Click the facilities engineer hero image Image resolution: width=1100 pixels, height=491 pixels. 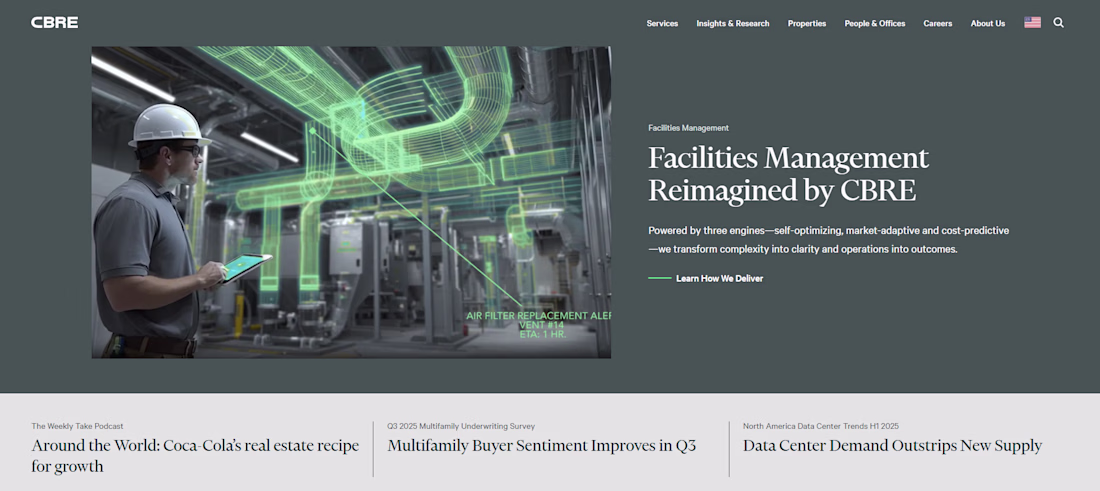[351, 202]
